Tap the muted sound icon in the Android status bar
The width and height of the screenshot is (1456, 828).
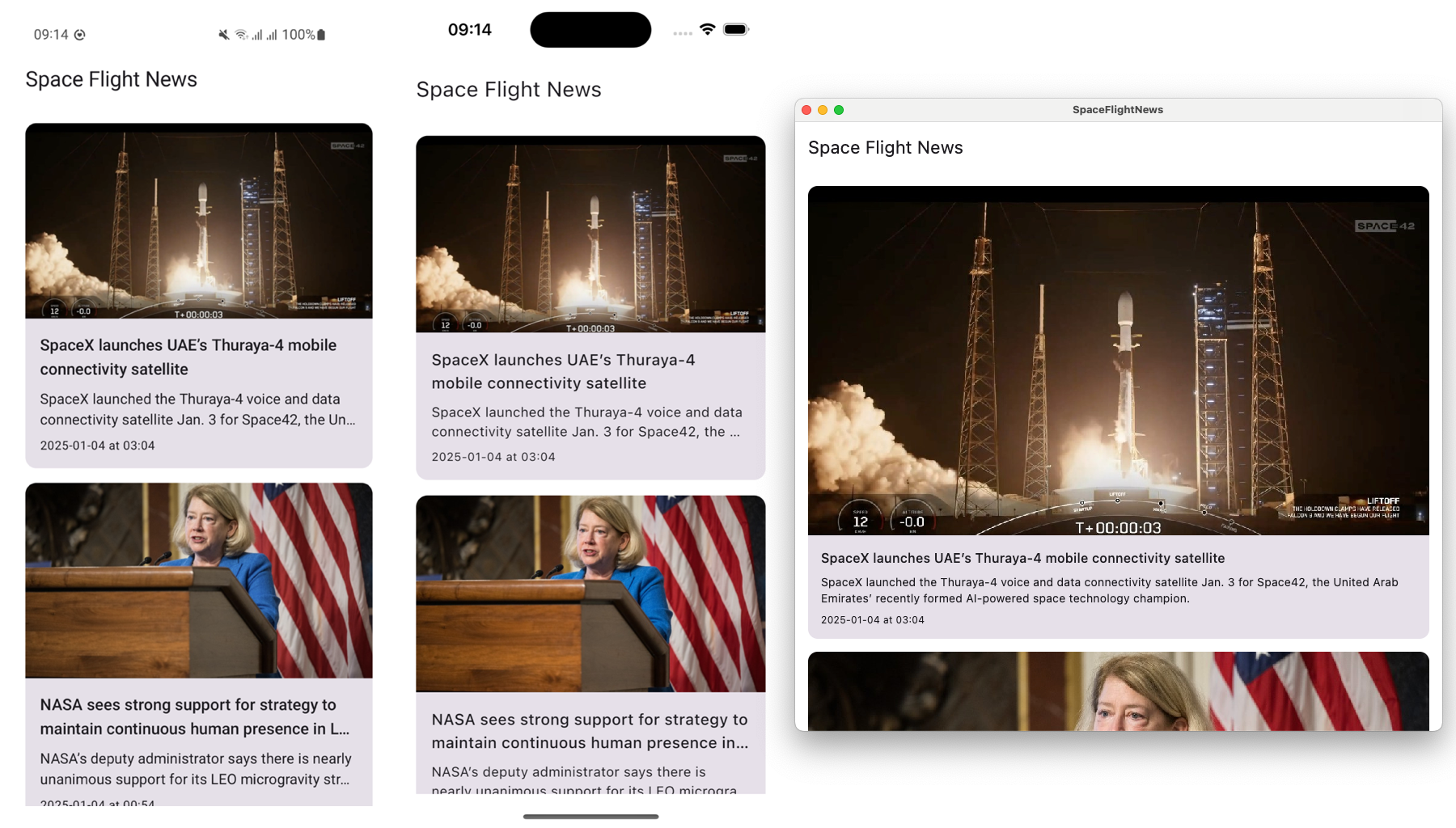pos(224,35)
